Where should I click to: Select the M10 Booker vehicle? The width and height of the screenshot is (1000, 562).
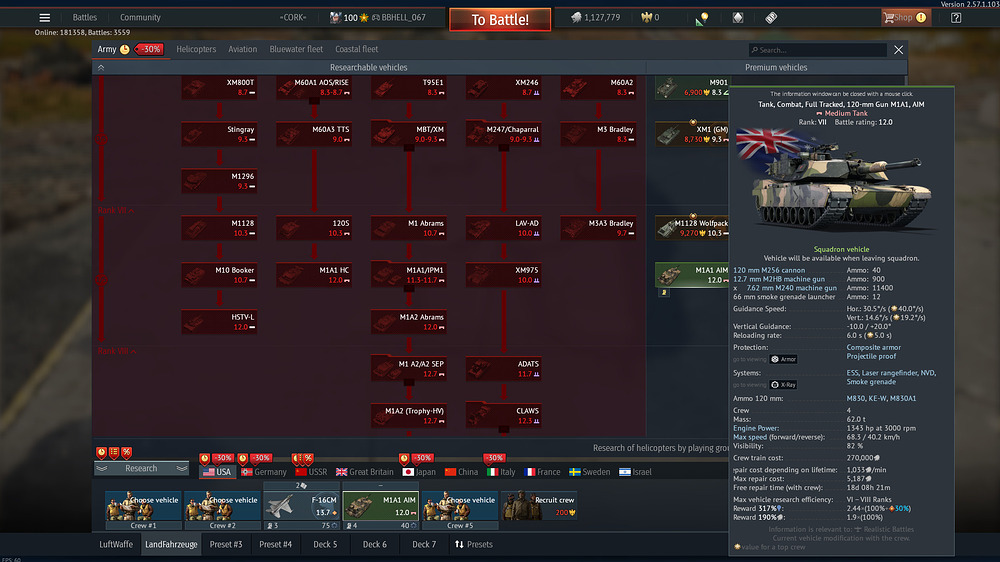click(x=219, y=275)
